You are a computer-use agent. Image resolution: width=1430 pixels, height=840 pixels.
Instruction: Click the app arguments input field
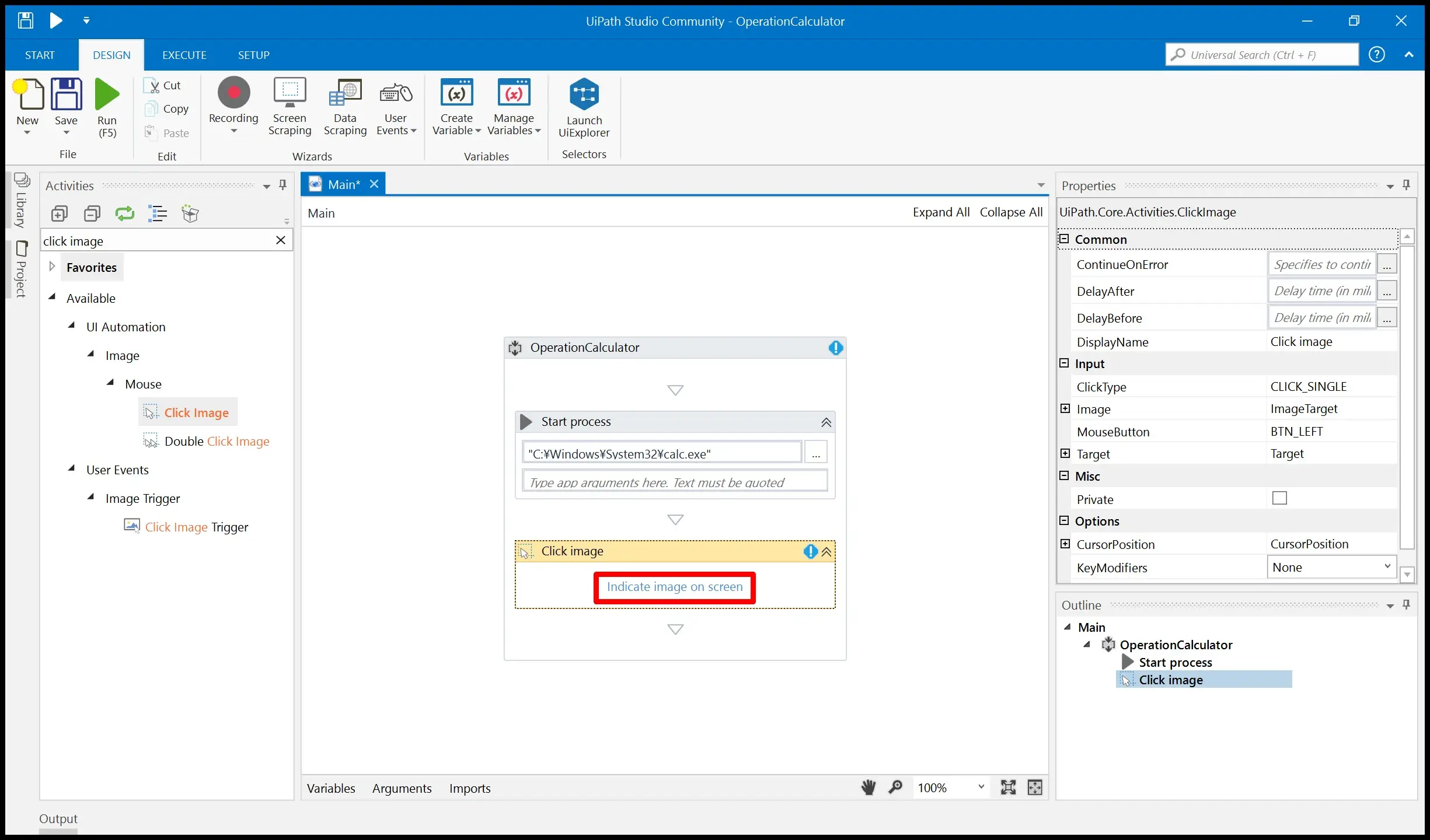(675, 481)
